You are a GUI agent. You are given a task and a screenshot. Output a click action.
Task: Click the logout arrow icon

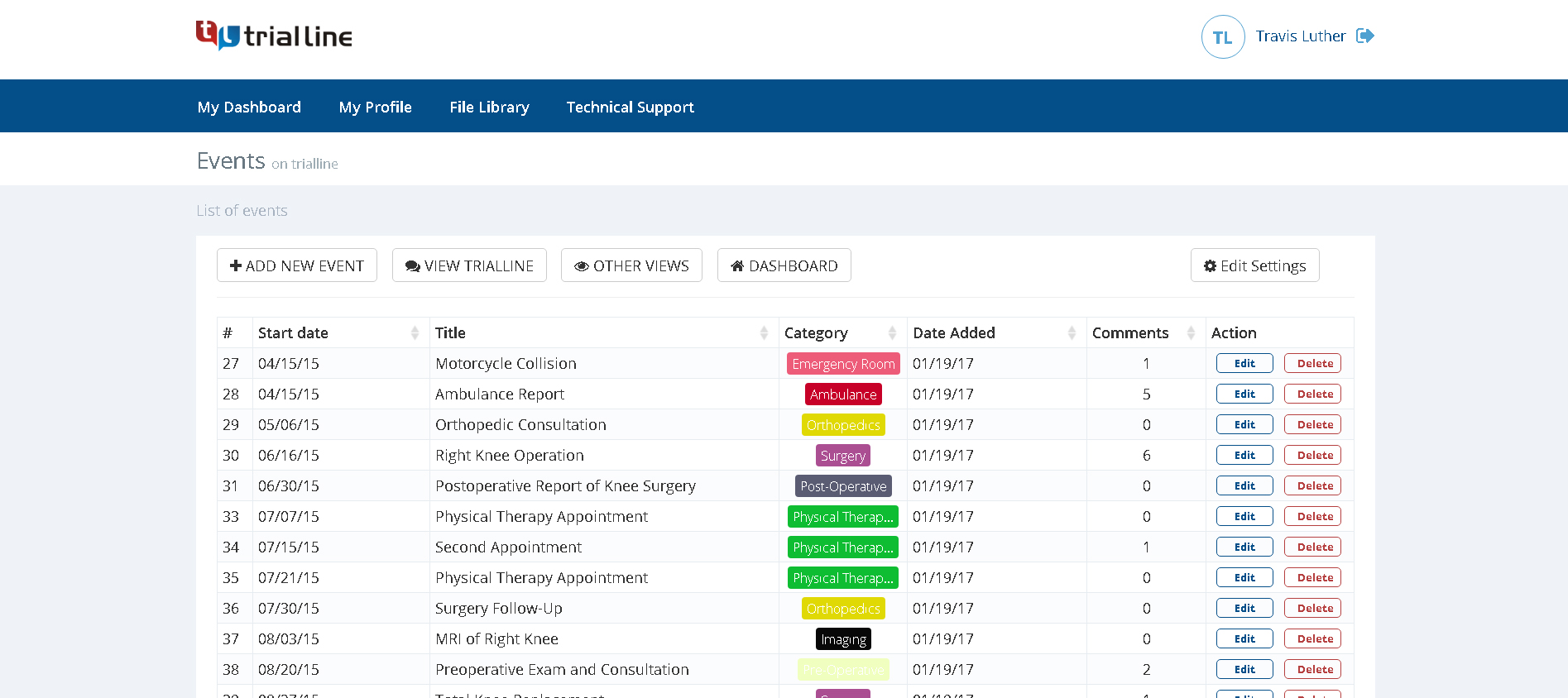(1365, 36)
